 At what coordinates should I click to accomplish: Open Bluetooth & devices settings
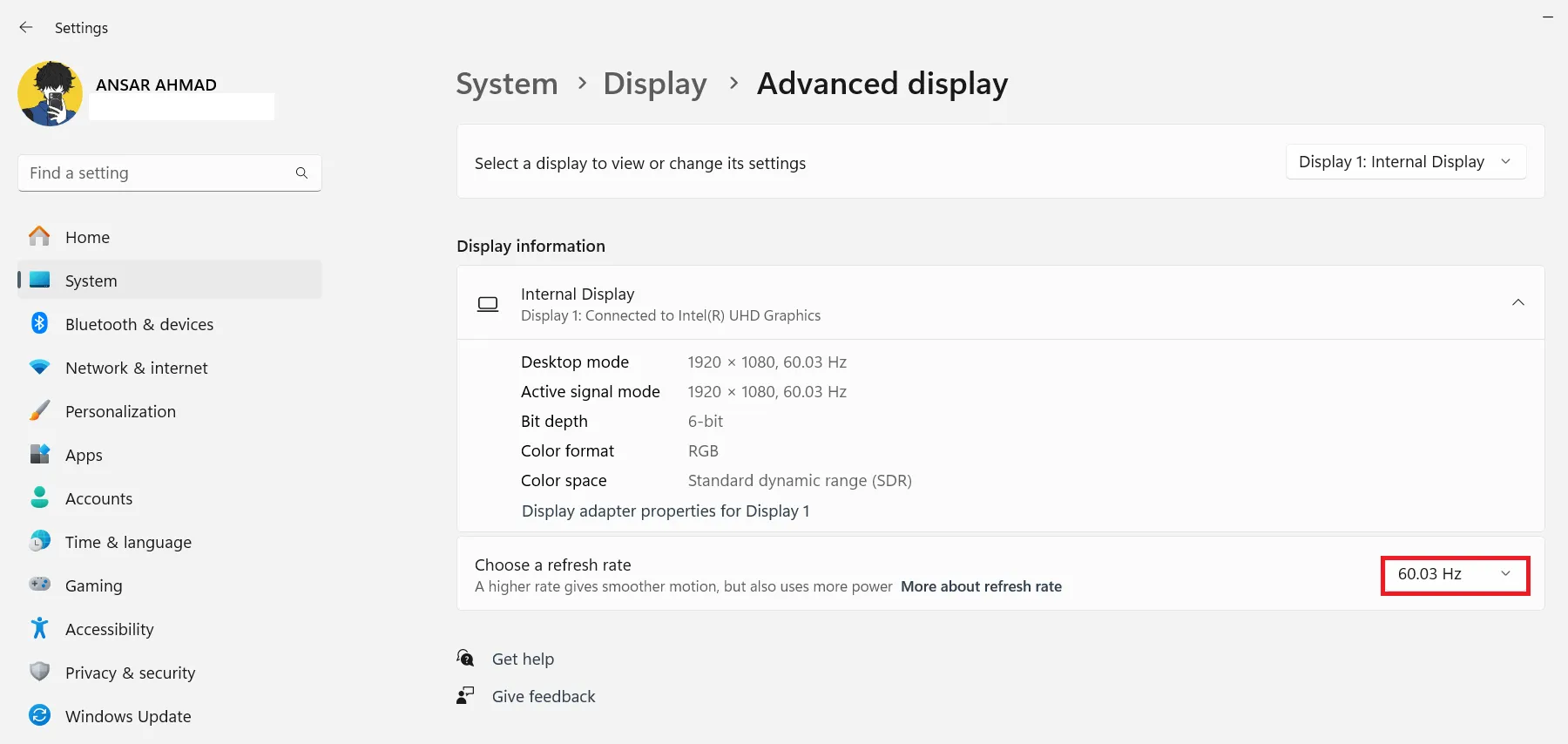coord(139,324)
